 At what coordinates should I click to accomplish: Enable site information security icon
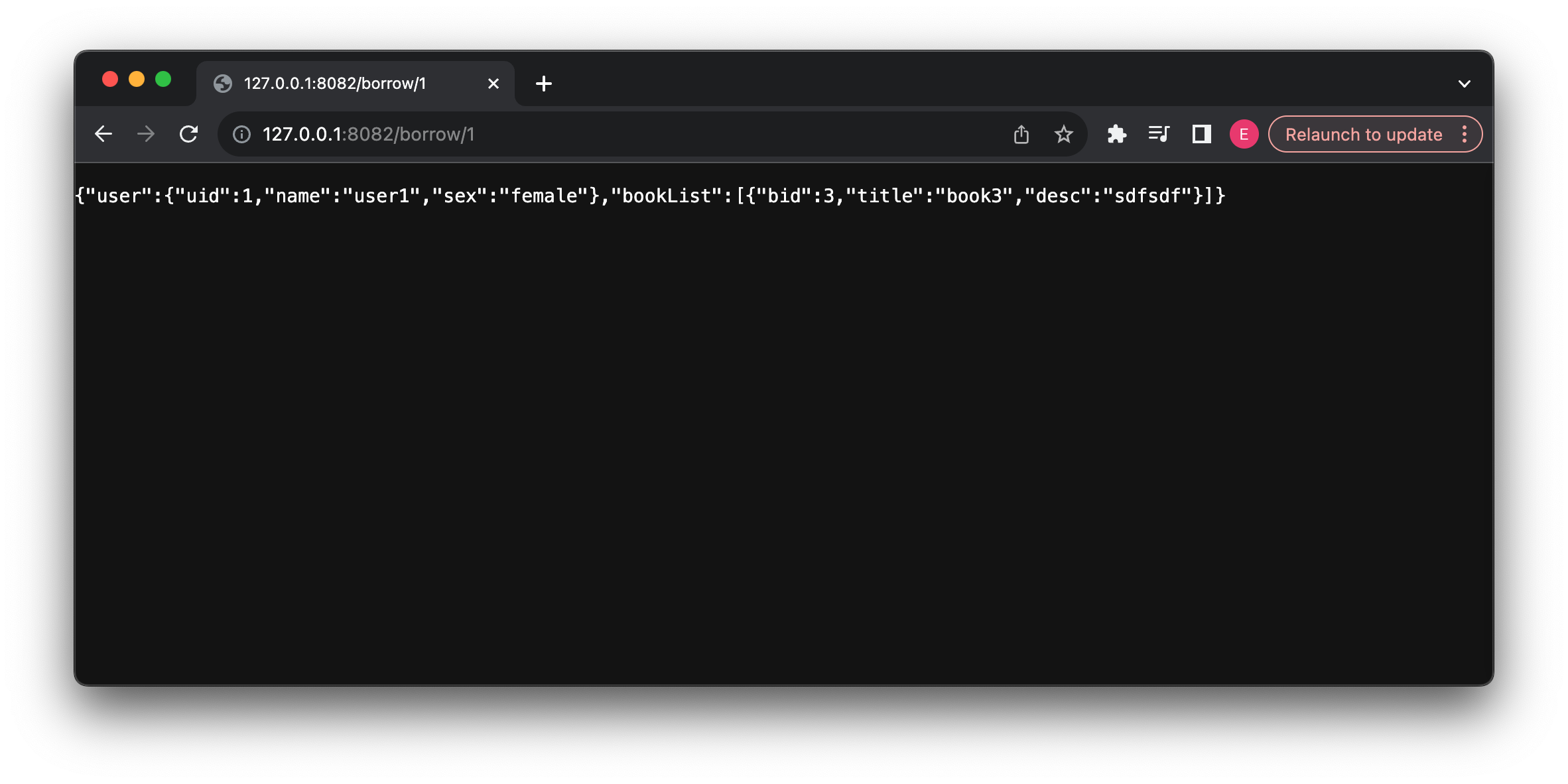243,135
